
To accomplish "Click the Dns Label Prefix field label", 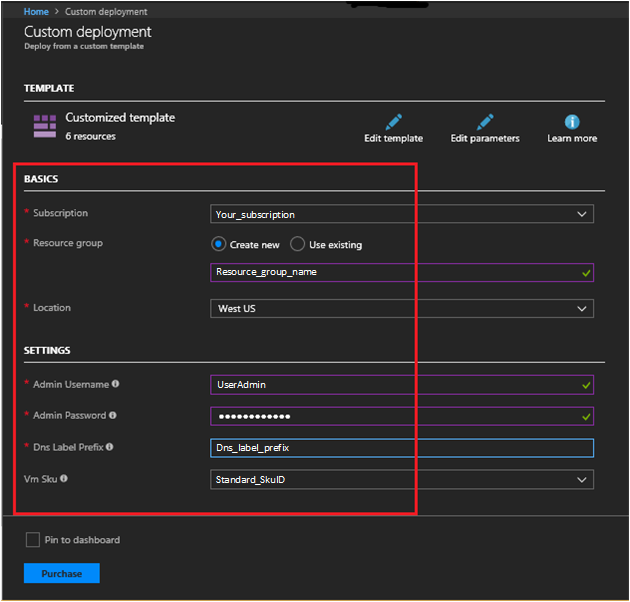I will click(68, 447).
